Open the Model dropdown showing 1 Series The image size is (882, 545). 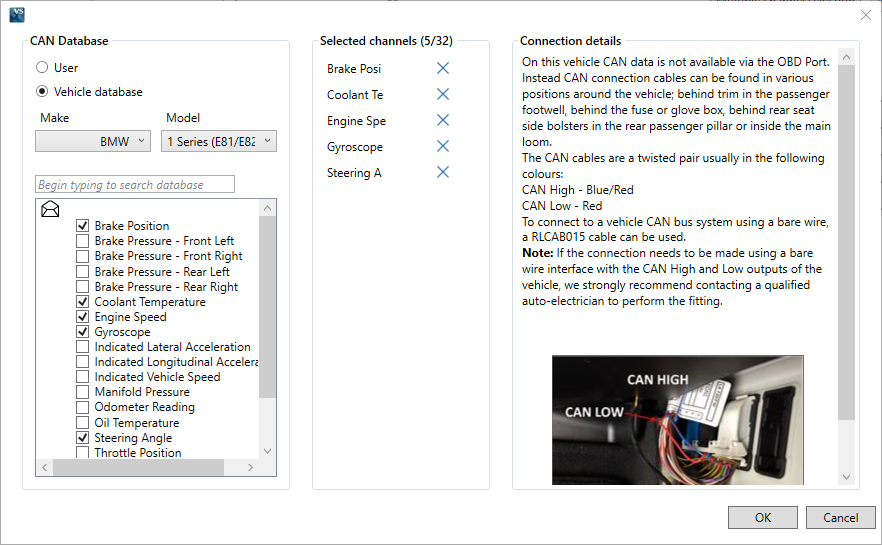click(219, 141)
